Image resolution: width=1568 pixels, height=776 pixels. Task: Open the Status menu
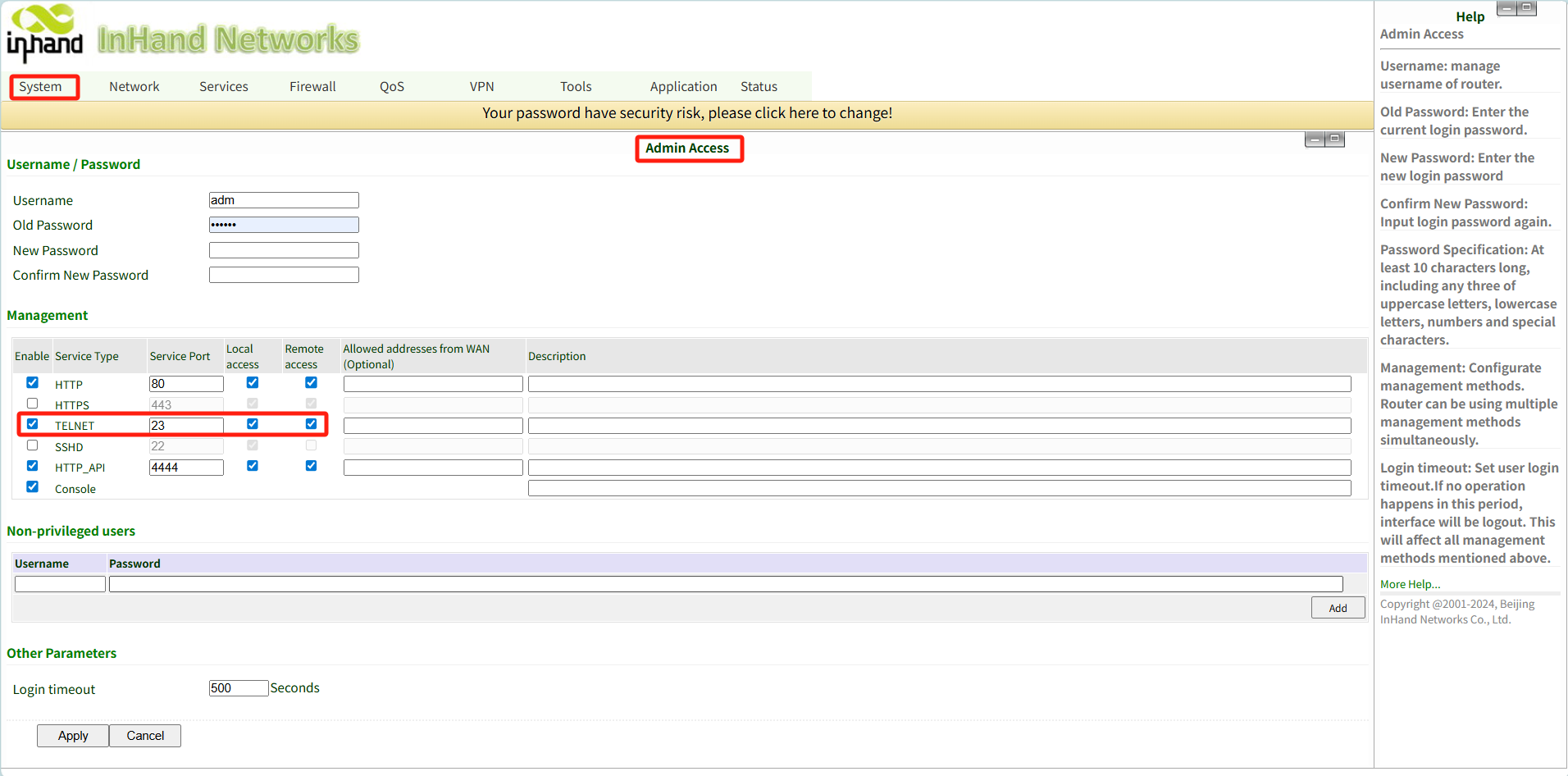click(759, 86)
